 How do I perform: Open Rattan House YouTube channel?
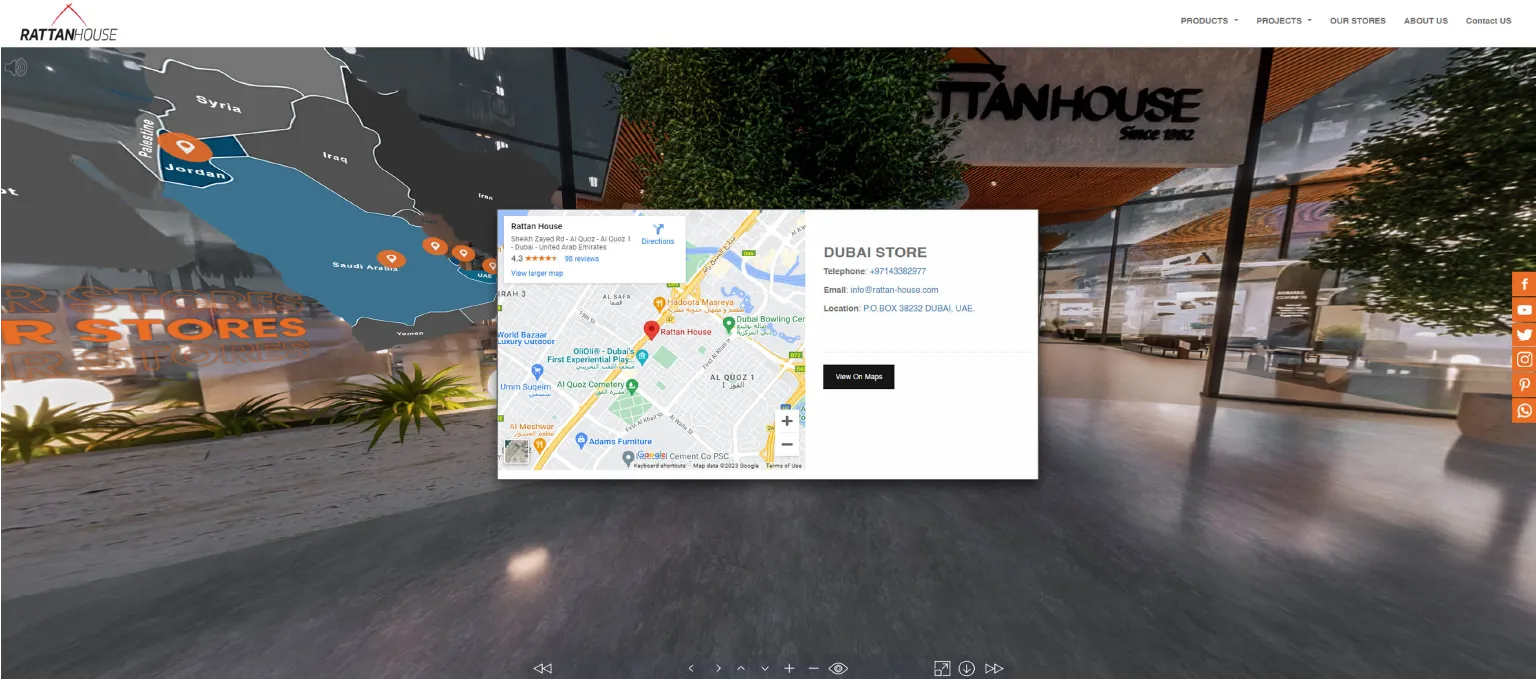pos(1524,310)
